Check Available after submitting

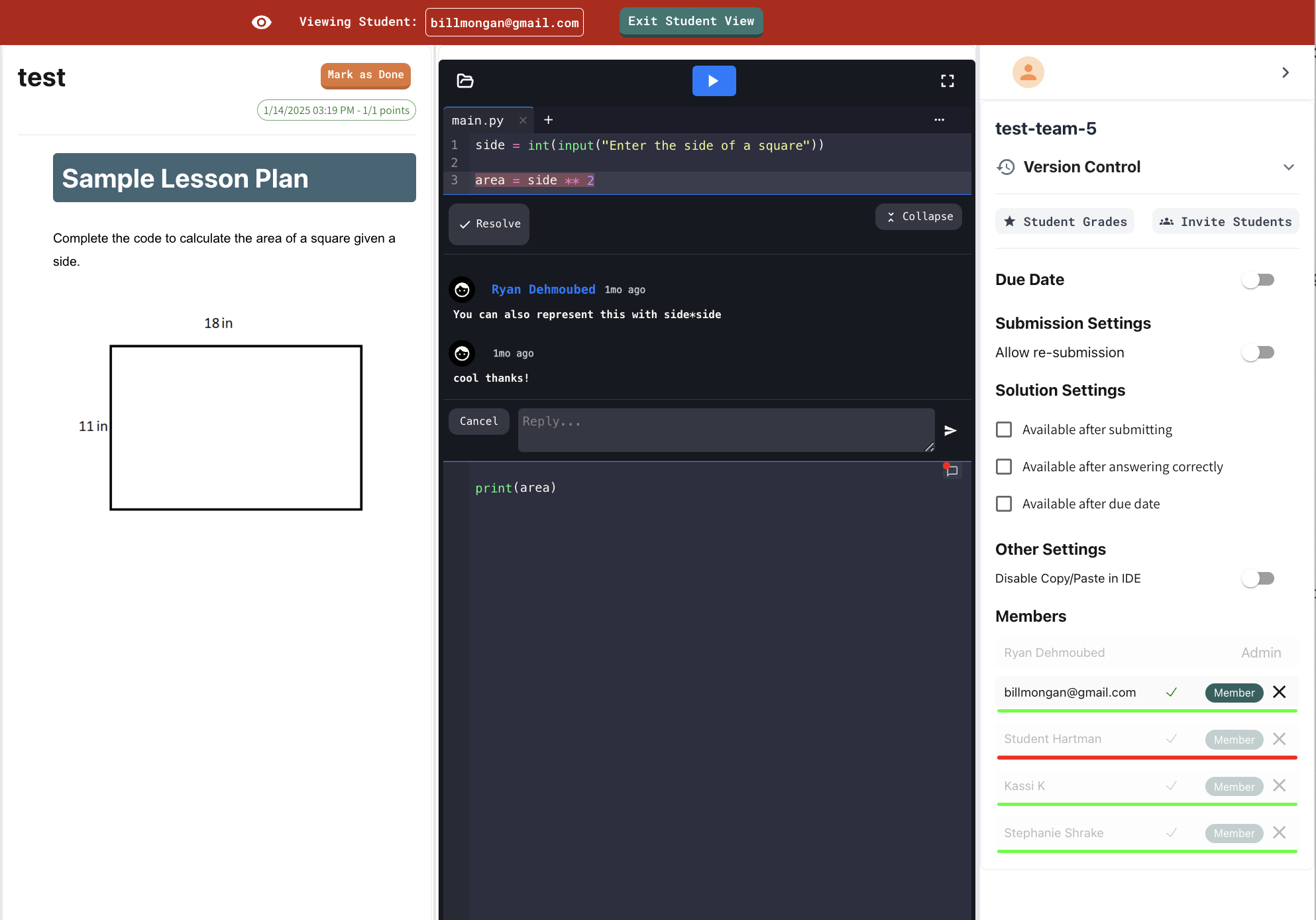[x=1003, y=429]
